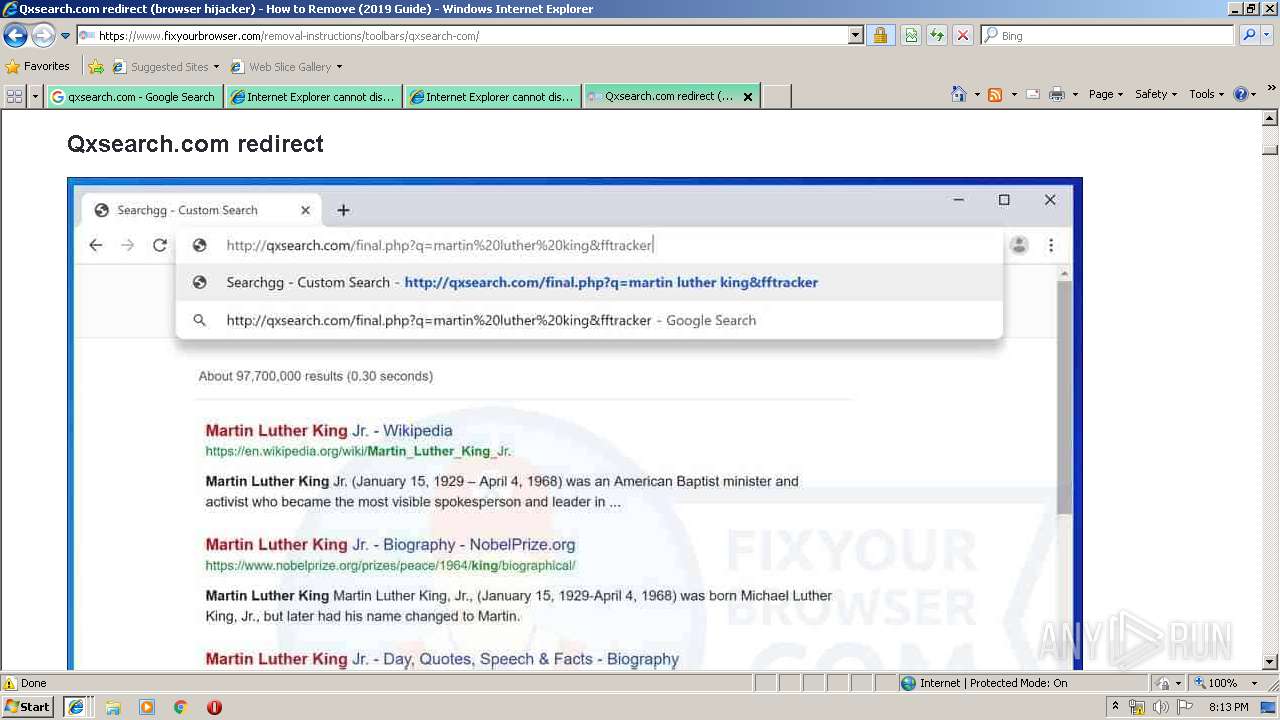1280x720 pixels.
Task: Open a new blank tab
Action: pos(776,97)
